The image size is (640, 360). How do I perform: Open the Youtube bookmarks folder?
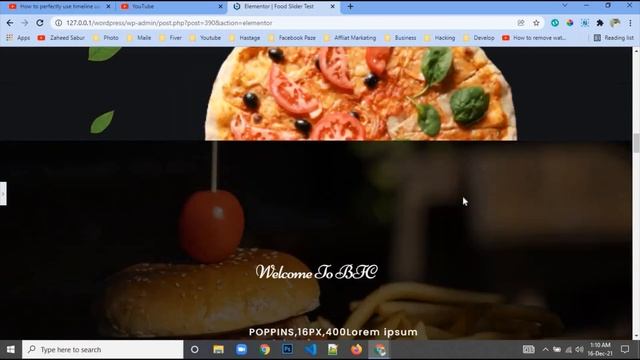point(205,38)
